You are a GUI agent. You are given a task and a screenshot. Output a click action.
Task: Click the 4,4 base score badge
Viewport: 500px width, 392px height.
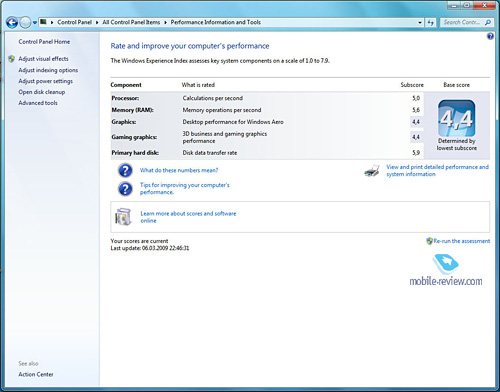(456, 118)
